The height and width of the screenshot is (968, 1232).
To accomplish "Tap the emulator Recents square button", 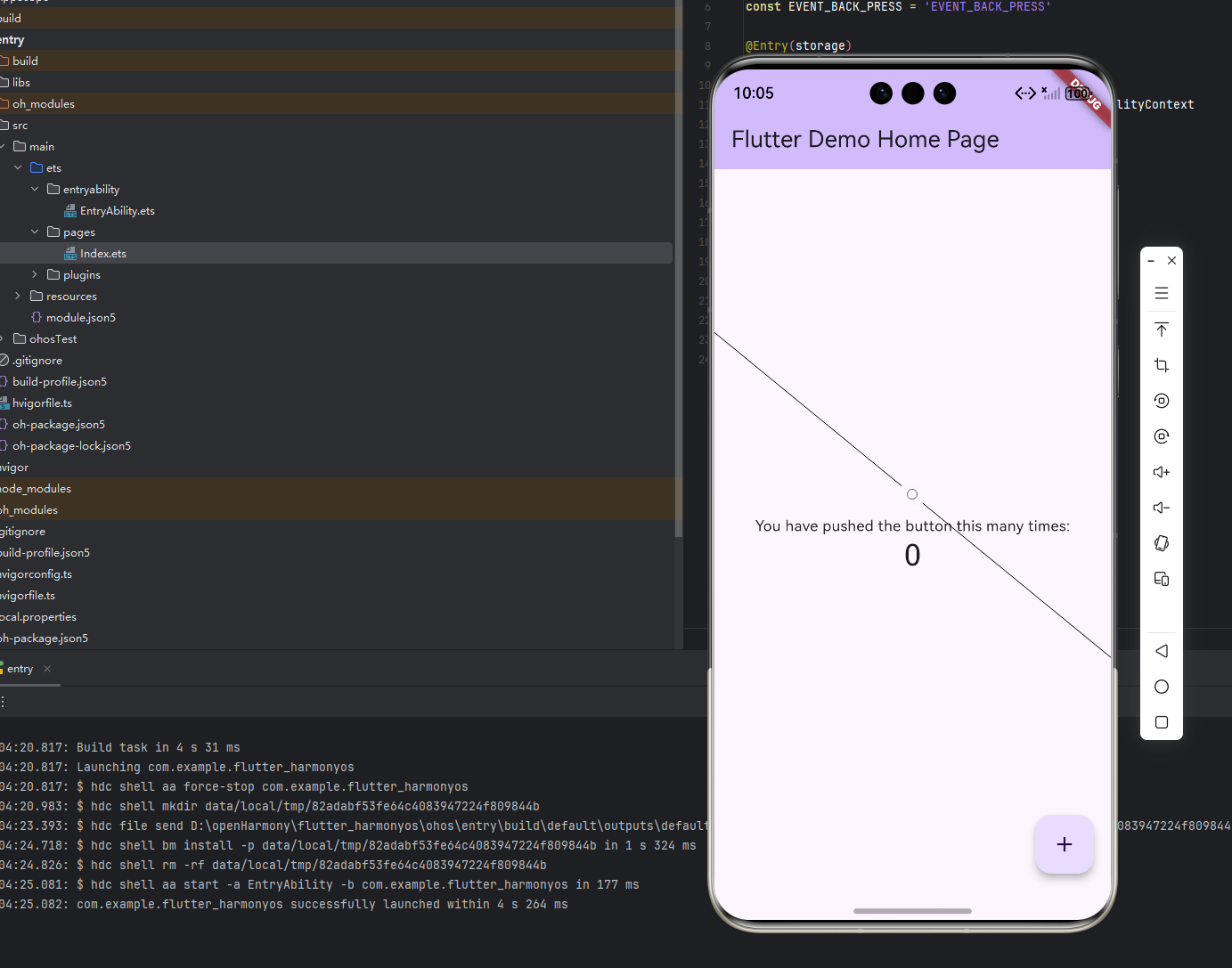I will pyautogui.click(x=1162, y=722).
